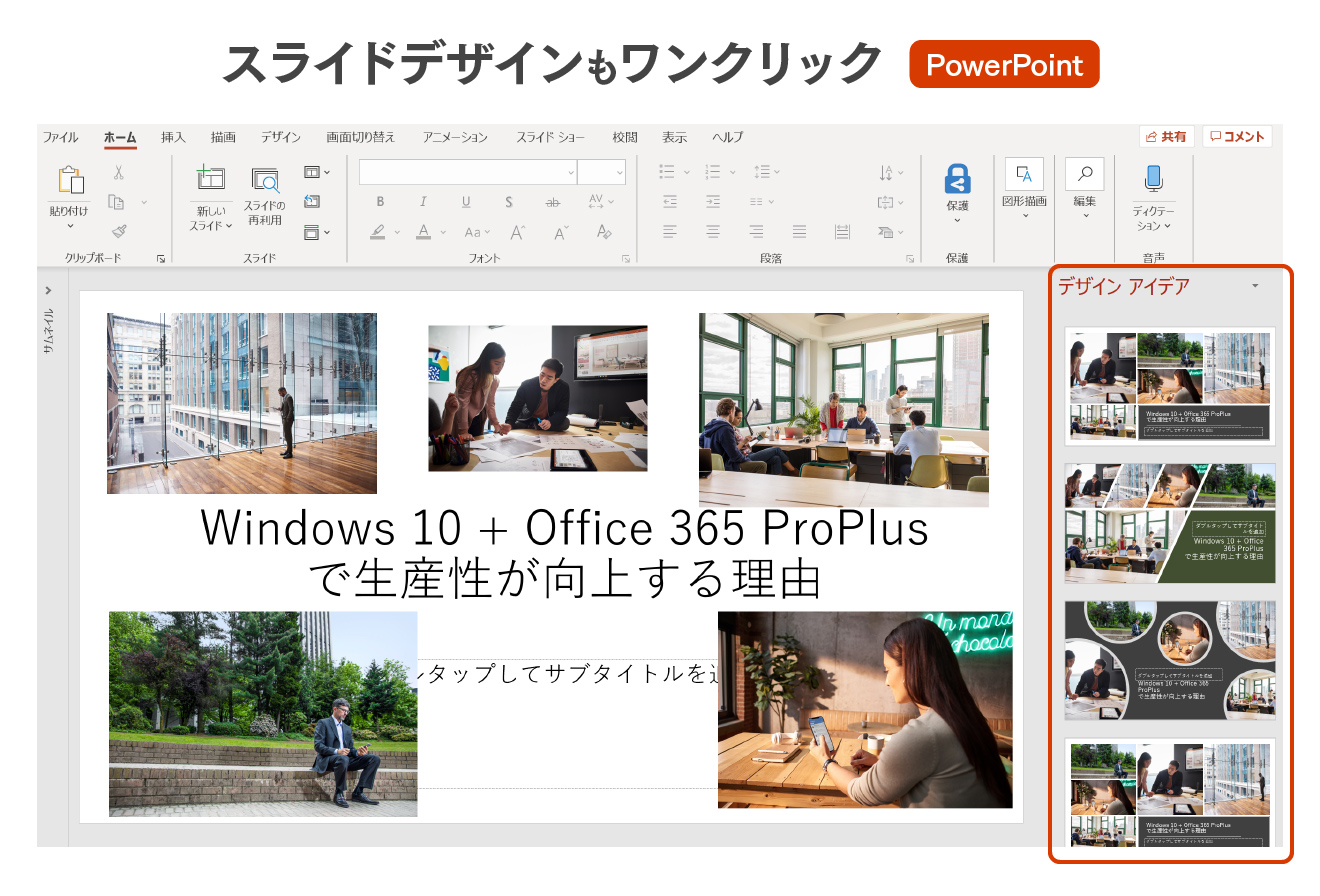Click the Cut scissors icon

pyautogui.click(x=118, y=172)
